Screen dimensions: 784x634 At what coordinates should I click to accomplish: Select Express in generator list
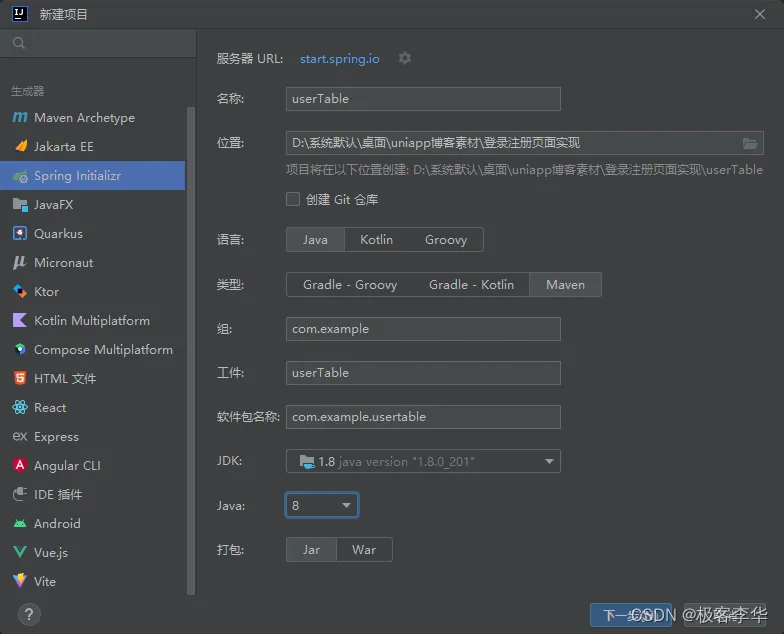pyautogui.click(x=92, y=436)
